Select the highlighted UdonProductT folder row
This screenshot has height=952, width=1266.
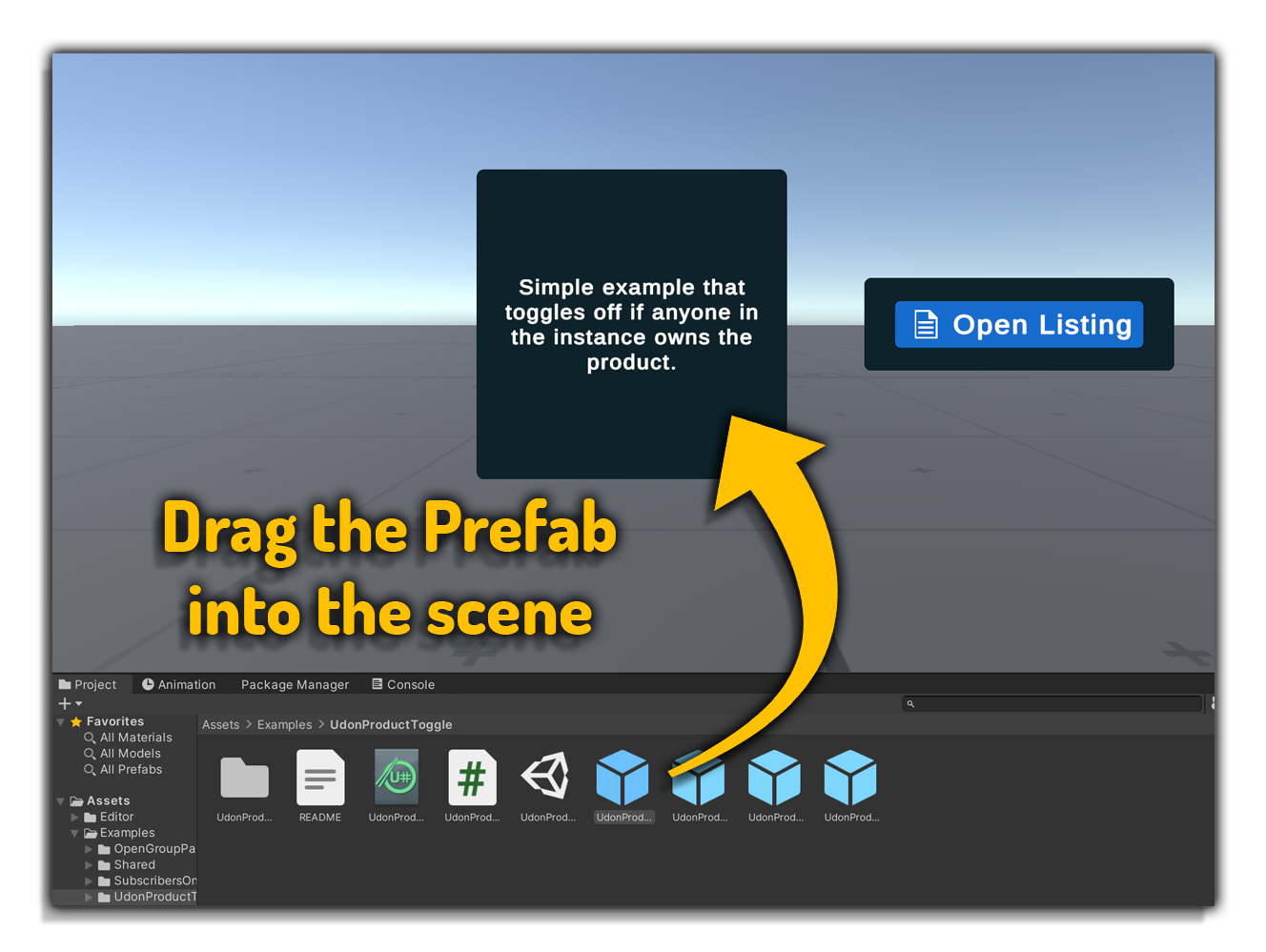coord(125,898)
